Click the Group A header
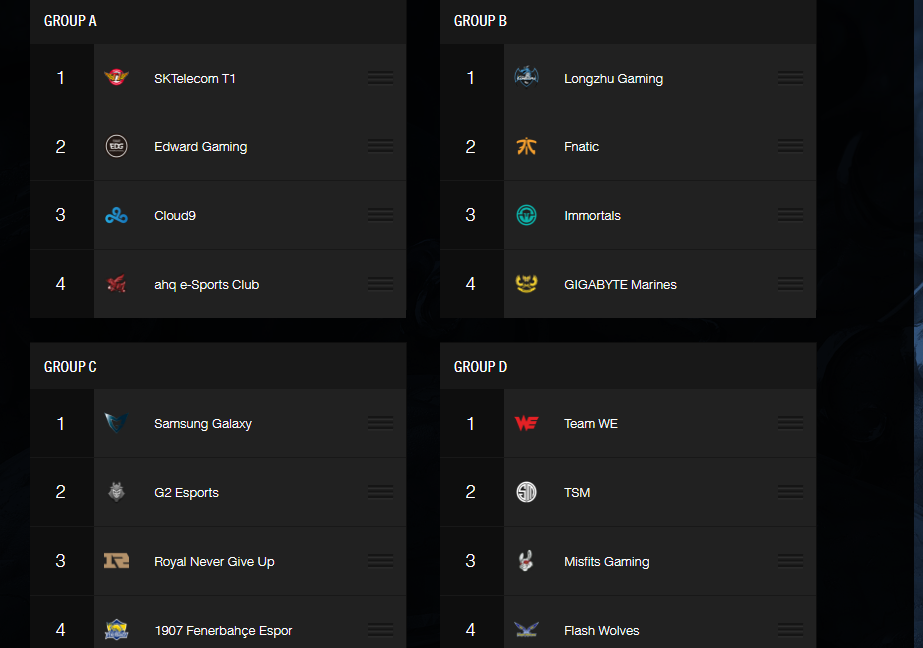This screenshot has height=648, width=923. click(x=71, y=21)
